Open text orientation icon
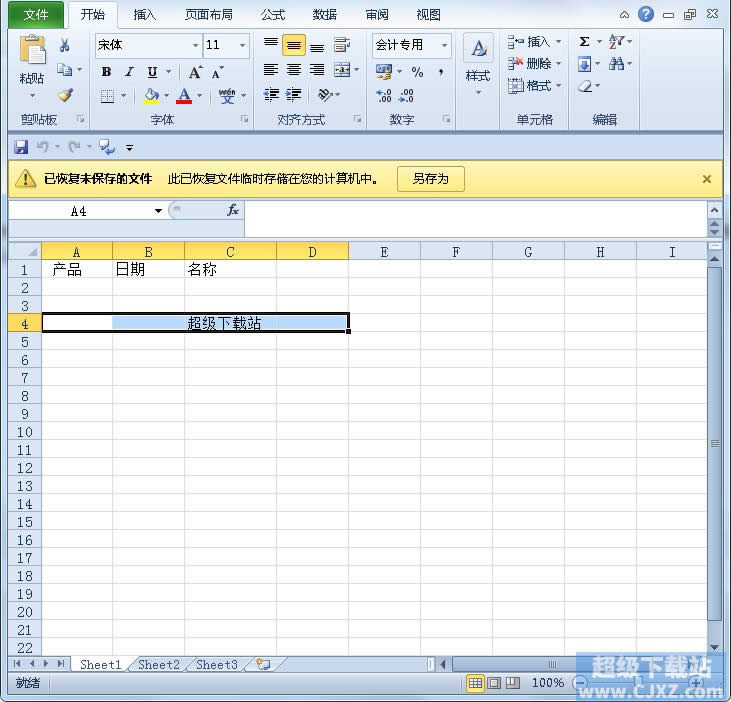The height and width of the screenshot is (702, 731). tap(324, 95)
